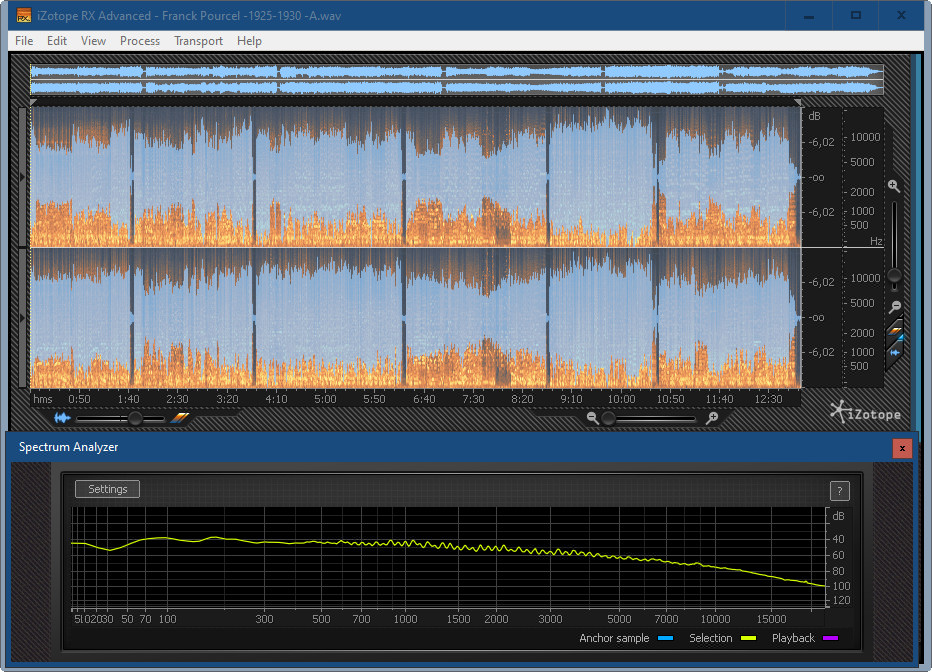Click the vertical zoom out magnifier
This screenshot has width=932, height=672.
(895, 307)
